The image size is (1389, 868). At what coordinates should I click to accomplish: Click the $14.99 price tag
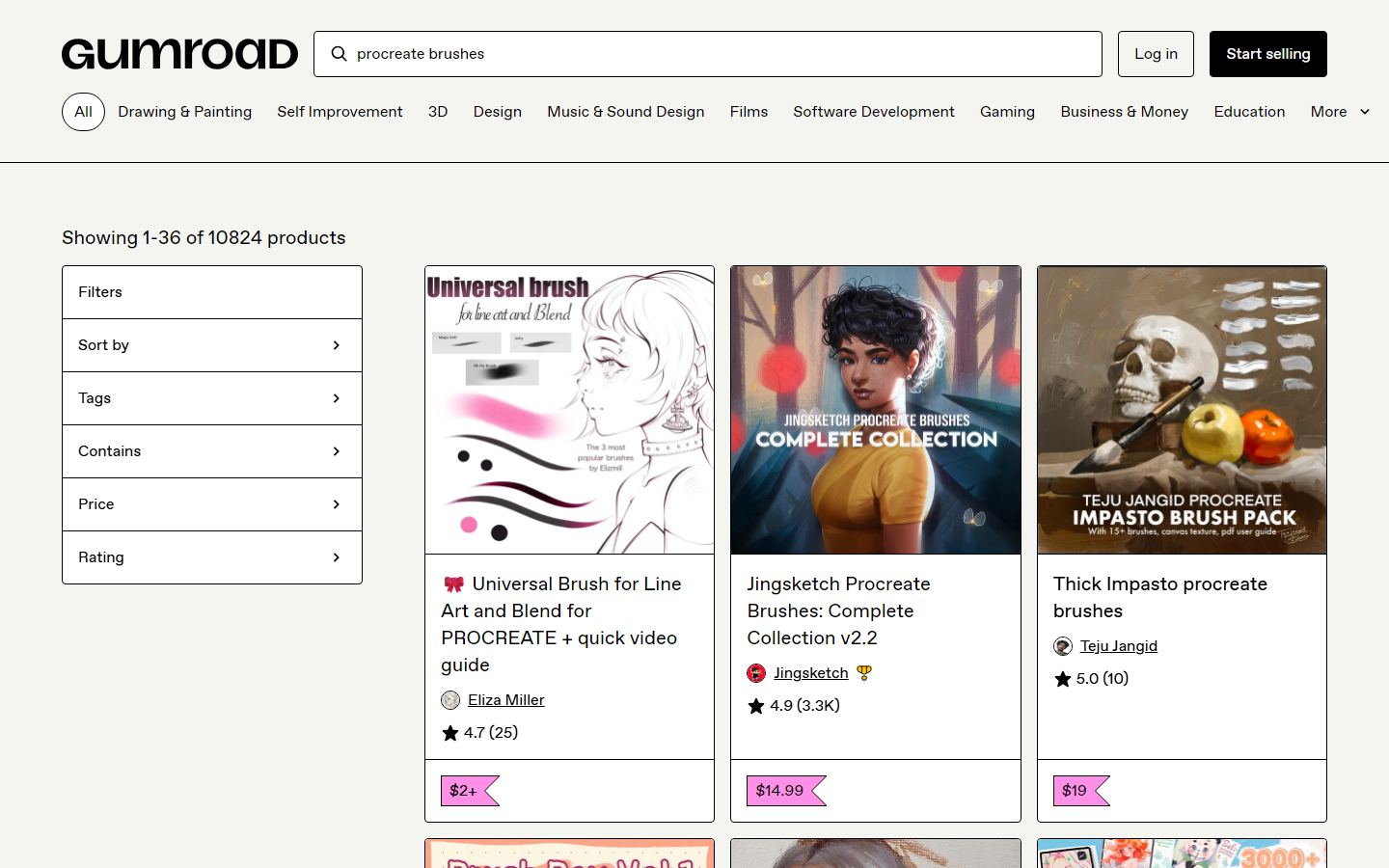(786, 791)
